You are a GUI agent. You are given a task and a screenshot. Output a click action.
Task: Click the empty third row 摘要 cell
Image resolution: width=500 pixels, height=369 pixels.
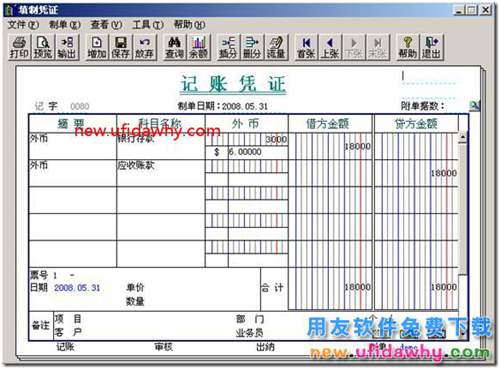(73, 200)
